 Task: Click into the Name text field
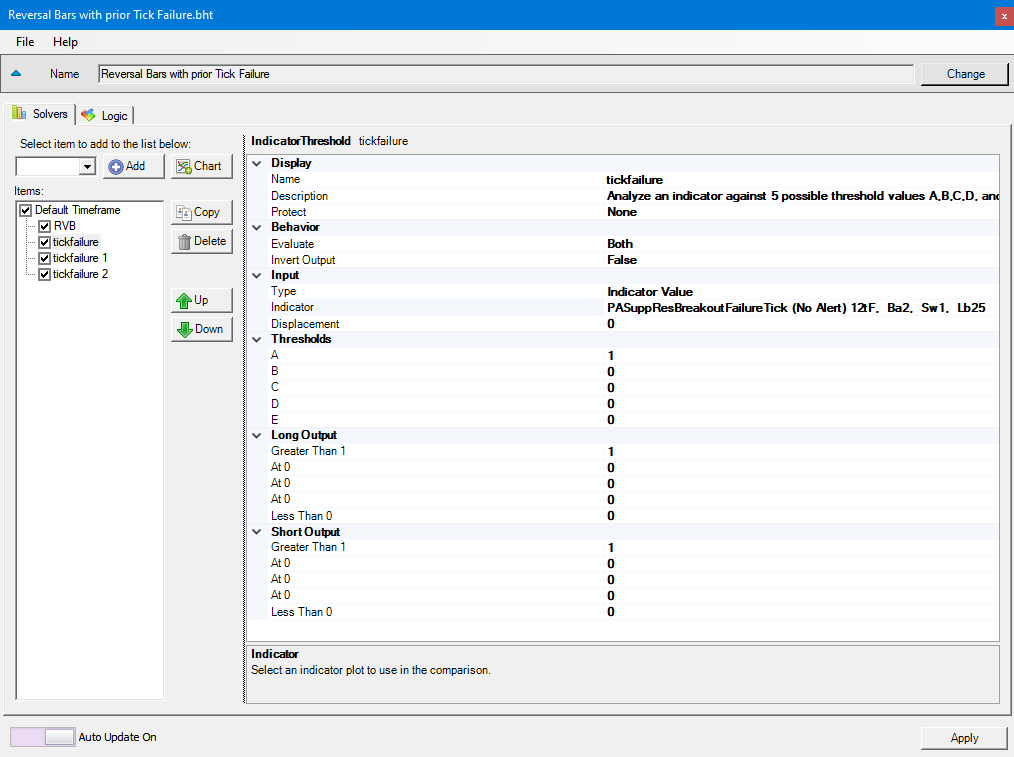point(506,74)
